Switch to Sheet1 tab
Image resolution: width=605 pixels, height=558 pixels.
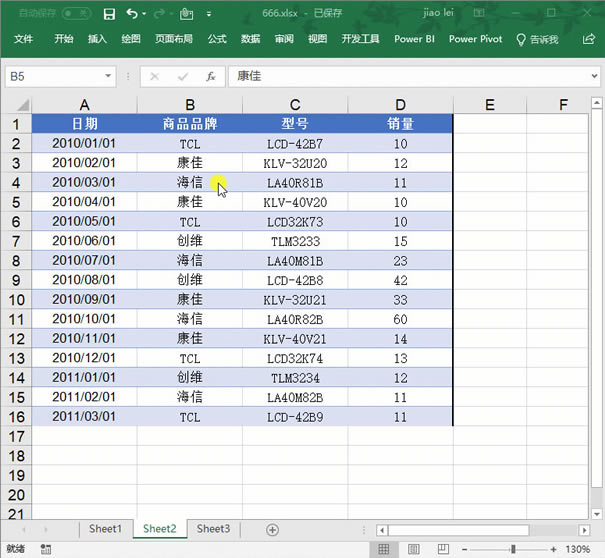click(x=105, y=529)
